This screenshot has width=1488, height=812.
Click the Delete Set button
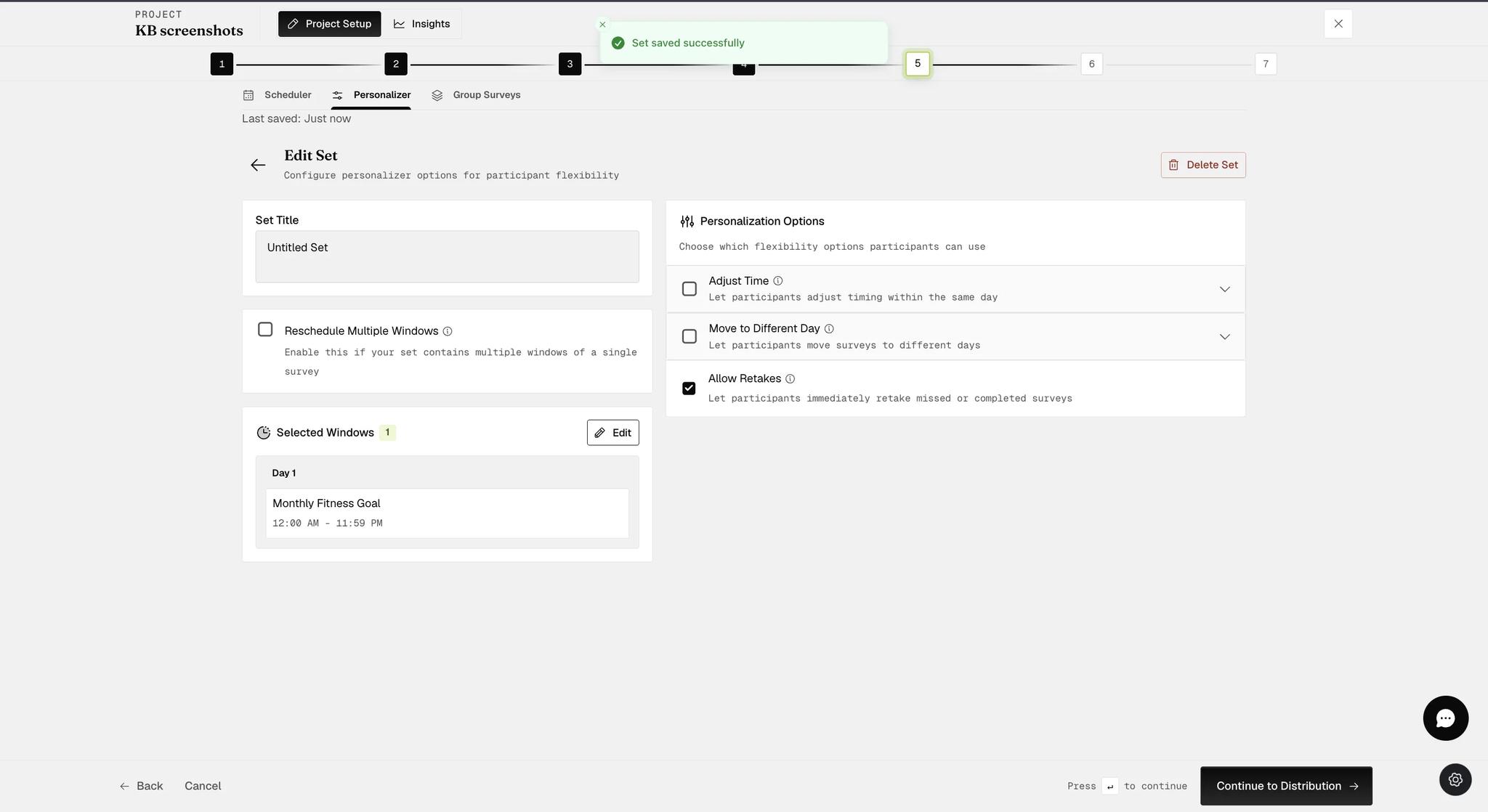click(1203, 165)
